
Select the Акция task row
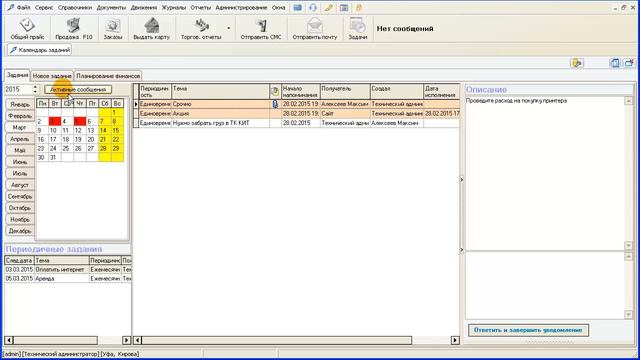298,113
